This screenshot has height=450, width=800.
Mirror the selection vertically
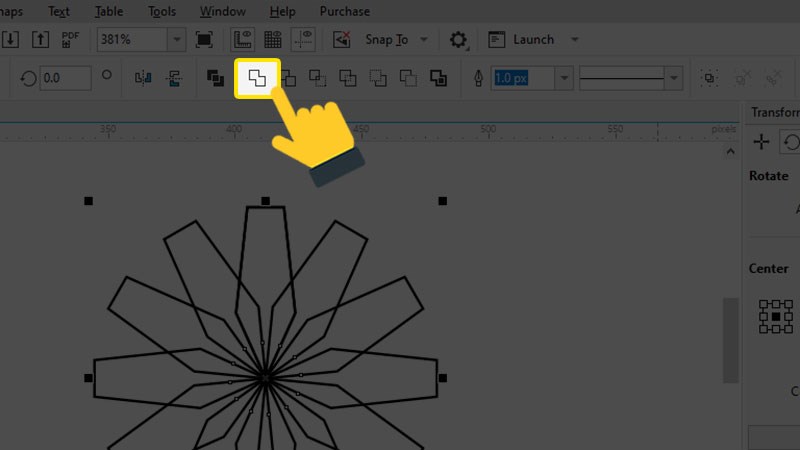(x=173, y=78)
